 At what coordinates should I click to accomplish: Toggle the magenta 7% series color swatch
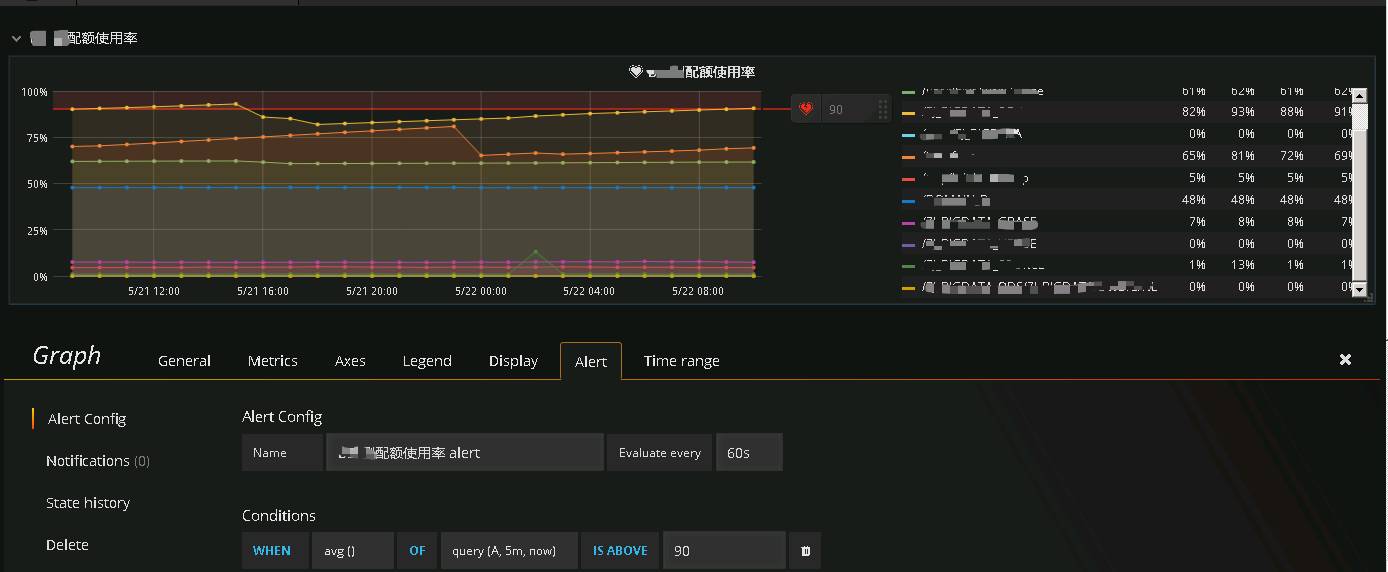(x=909, y=223)
